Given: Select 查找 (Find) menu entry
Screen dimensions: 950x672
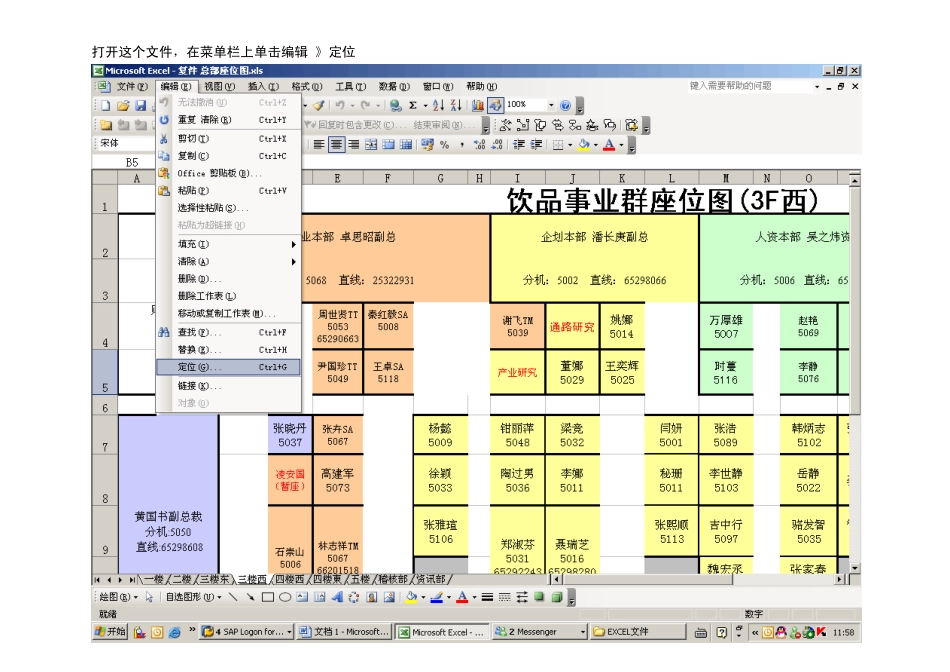Looking at the screenshot, I should [x=228, y=333].
